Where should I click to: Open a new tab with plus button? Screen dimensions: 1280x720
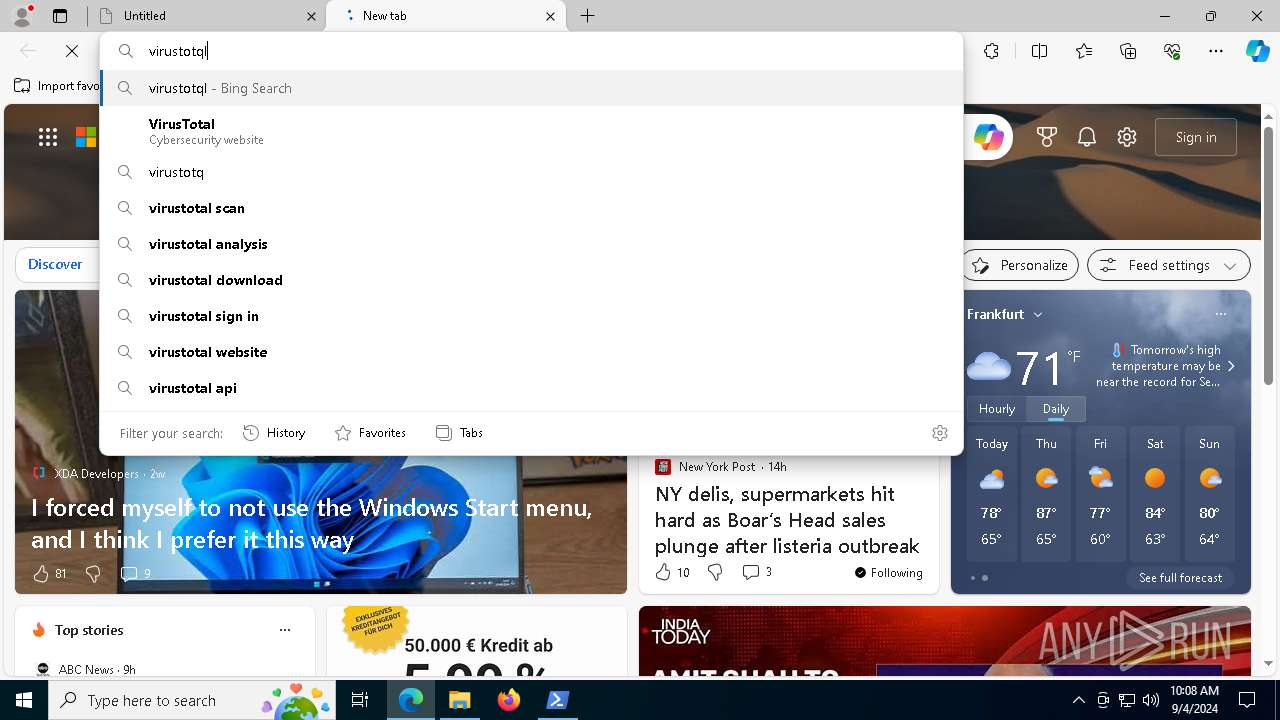point(588,16)
